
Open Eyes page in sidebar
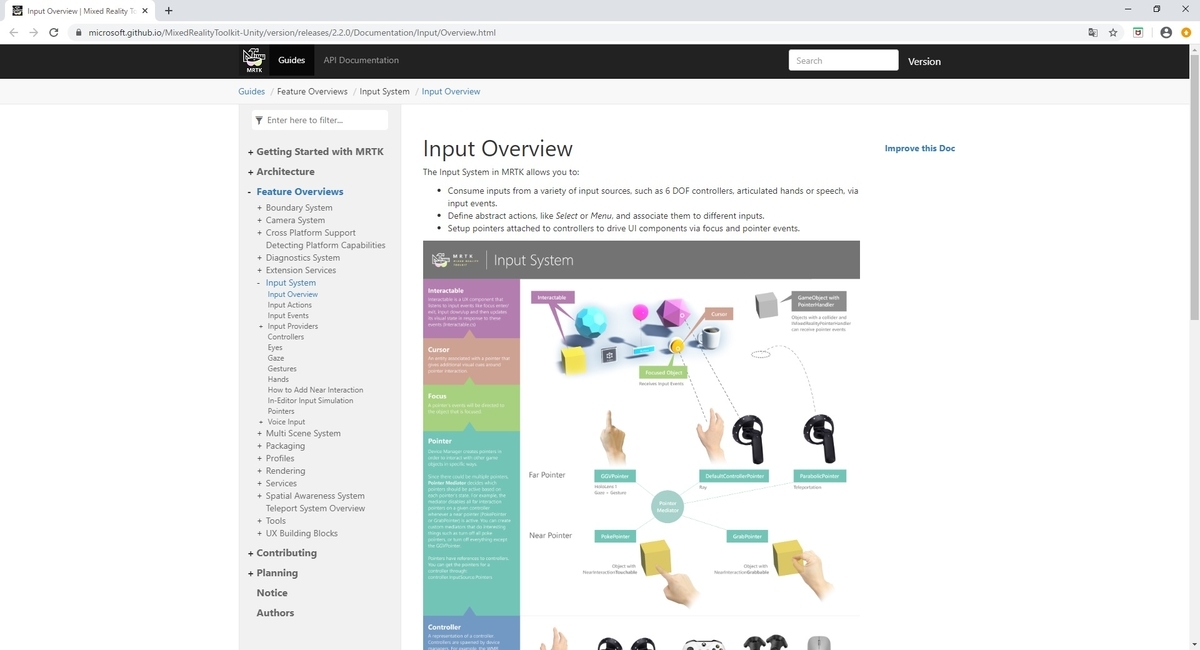click(275, 347)
